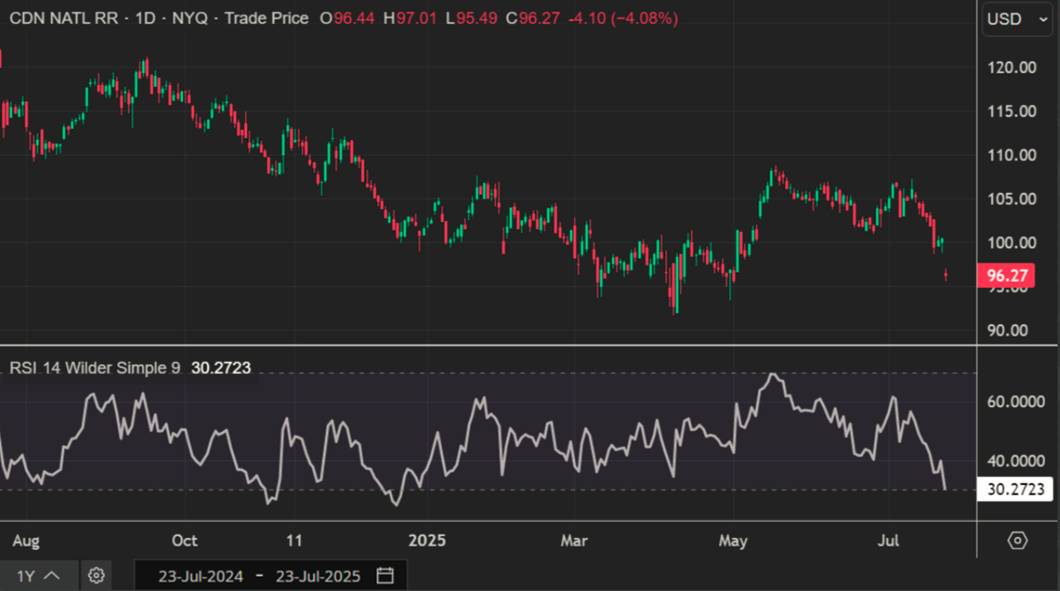The width and height of the screenshot is (1060, 591).
Task: Click the 30.2723 RSI axis value tag
Action: [x=1015, y=489]
